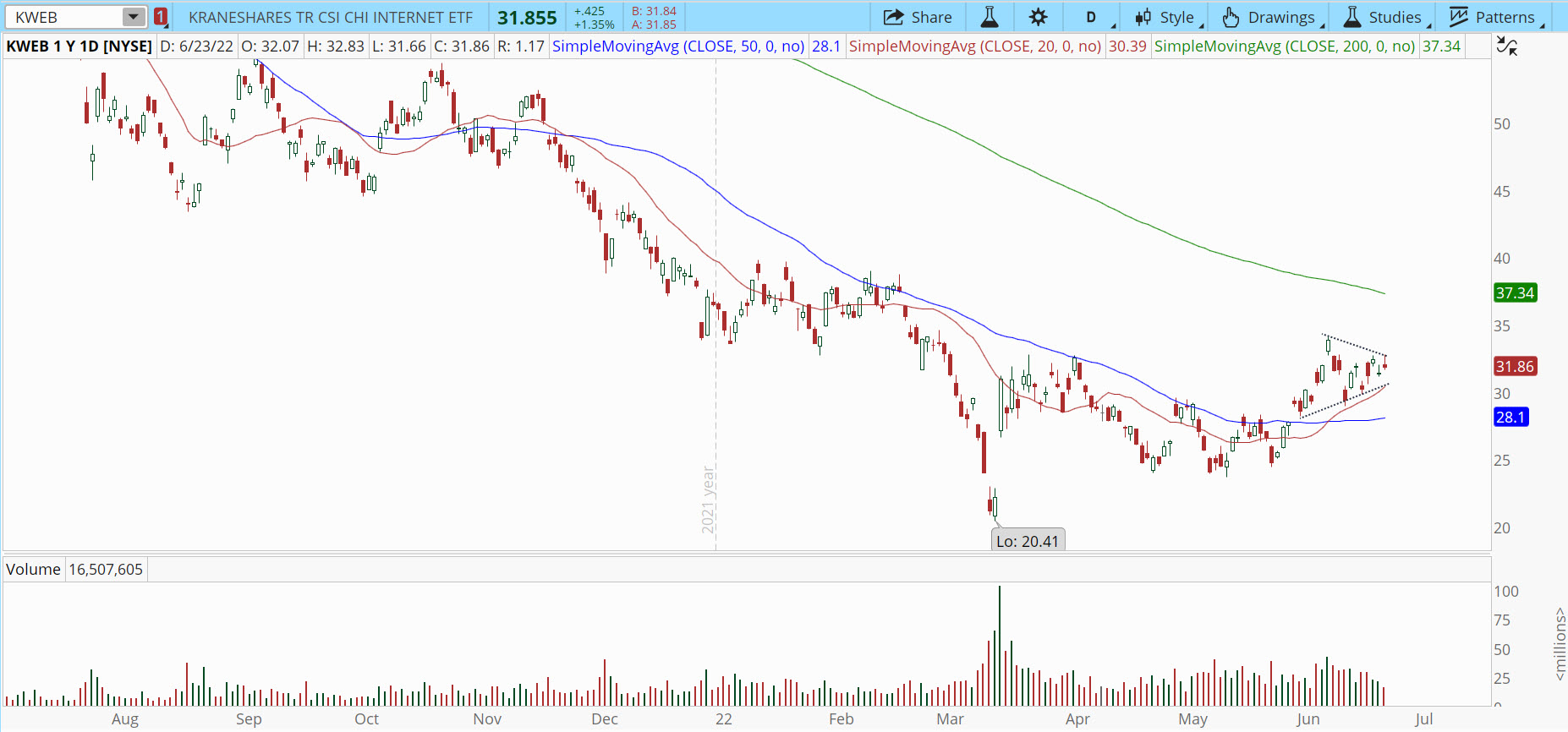Click the Sep label on time axis
1568x732 pixels.
[249, 719]
